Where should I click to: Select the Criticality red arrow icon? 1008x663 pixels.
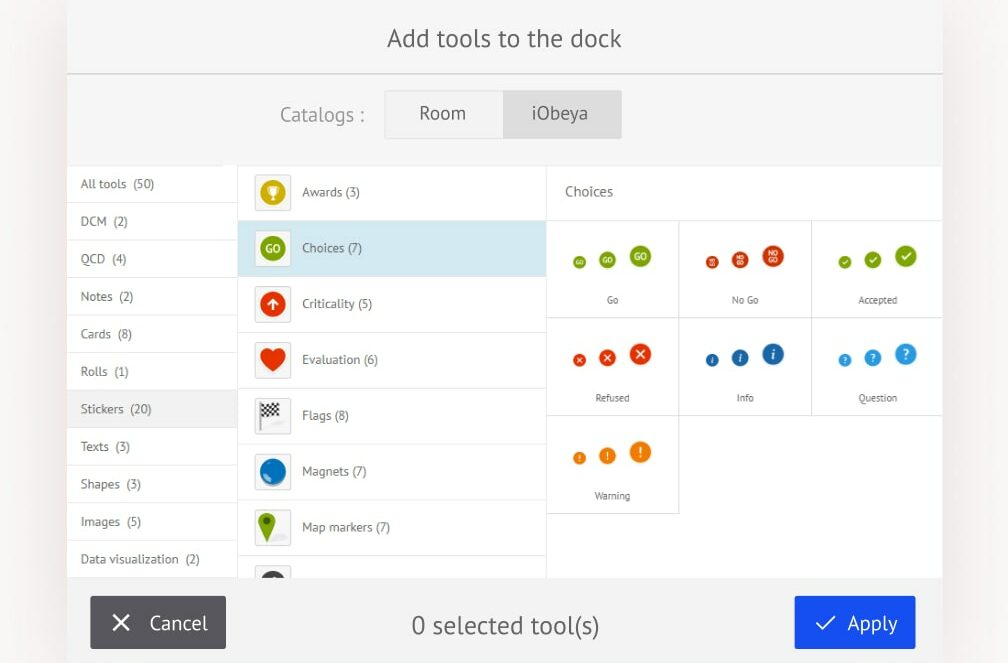[273, 304]
